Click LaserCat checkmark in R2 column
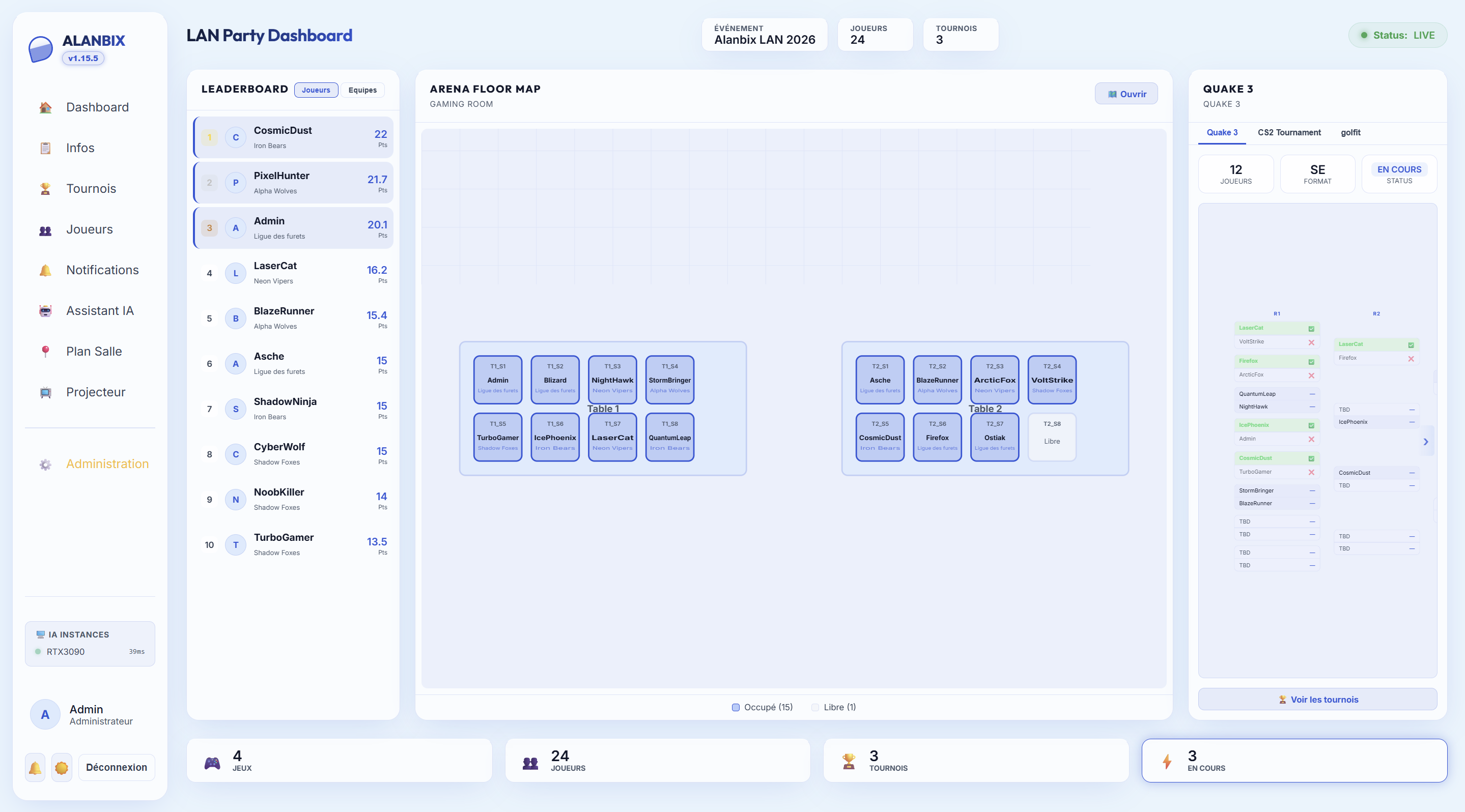 click(x=1411, y=345)
